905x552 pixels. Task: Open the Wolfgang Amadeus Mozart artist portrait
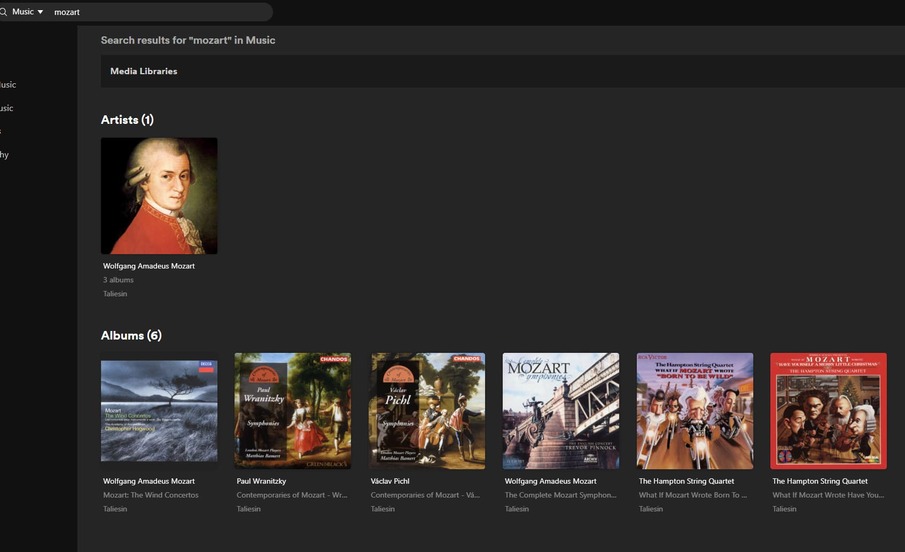point(159,196)
